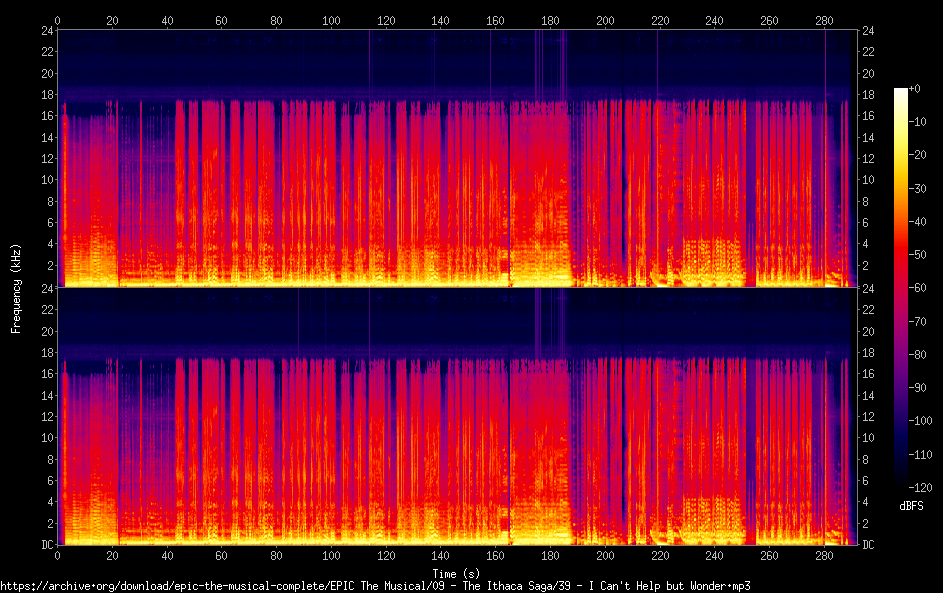
Task: Select the +0 label atop the color scale
Action: pos(915,89)
